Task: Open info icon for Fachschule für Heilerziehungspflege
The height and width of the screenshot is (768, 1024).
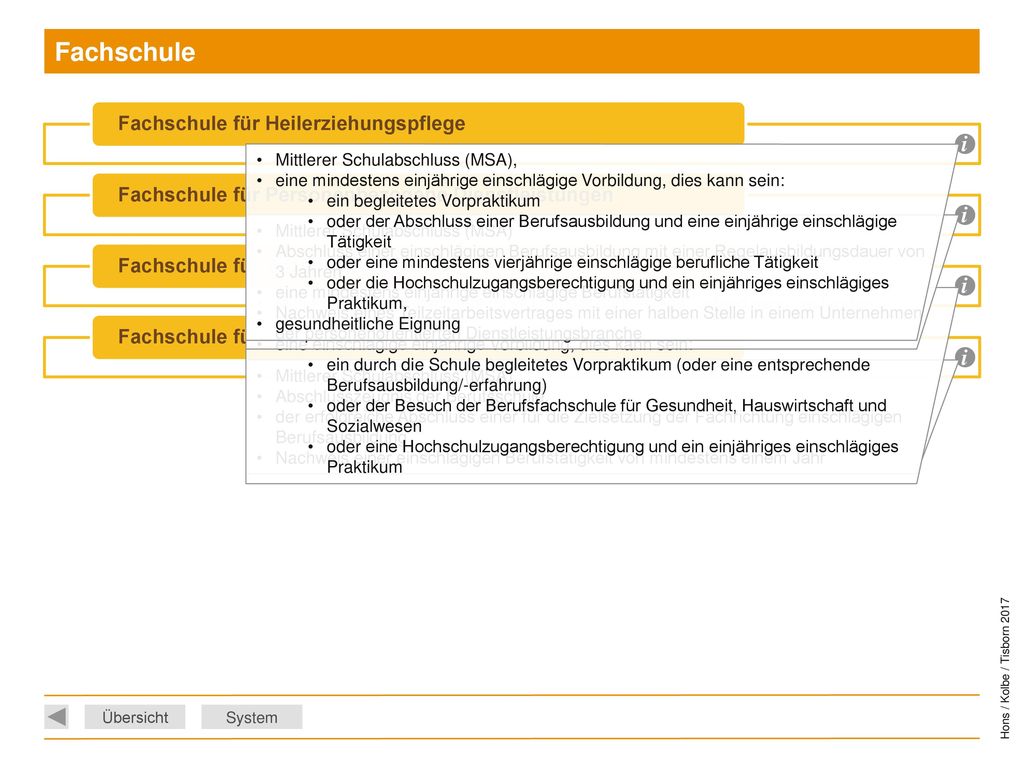Action: [x=965, y=144]
